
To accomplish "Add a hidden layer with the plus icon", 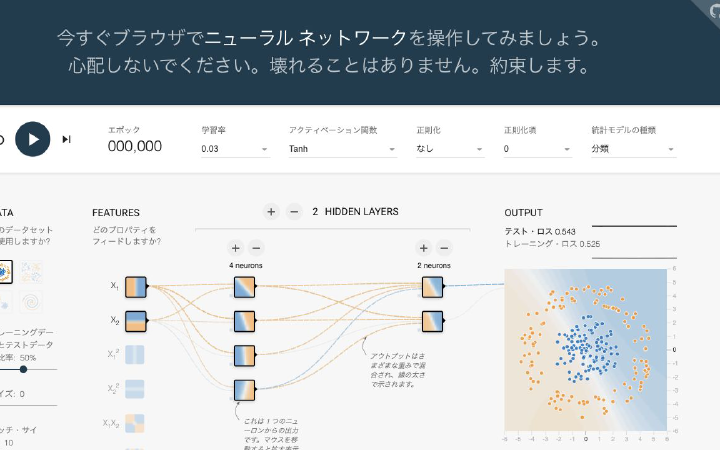I will [271, 212].
